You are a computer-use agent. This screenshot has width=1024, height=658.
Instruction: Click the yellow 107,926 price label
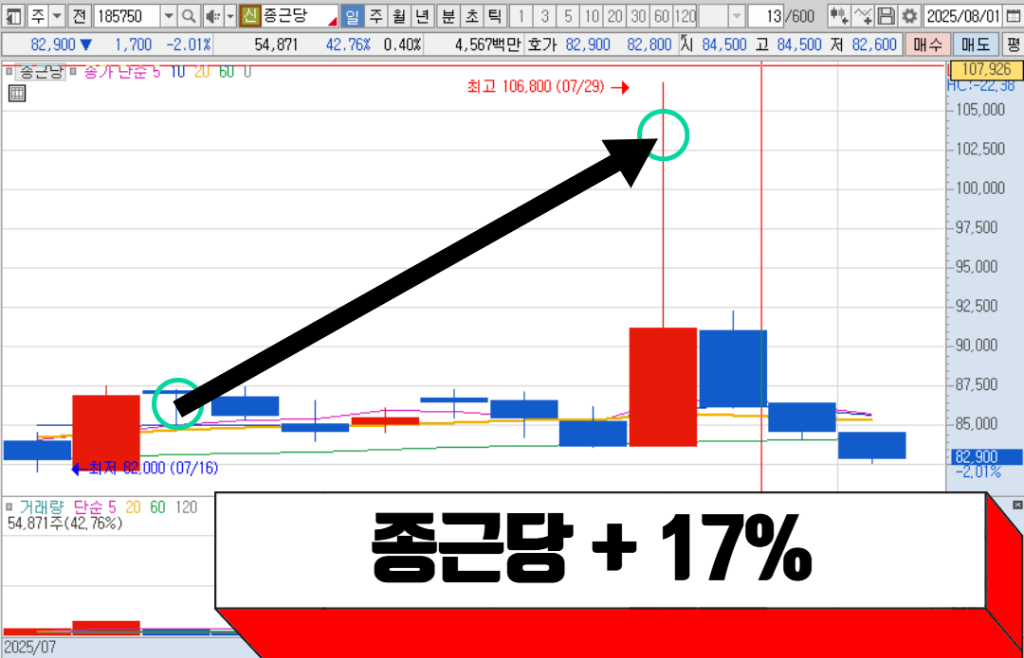(985, 69)
